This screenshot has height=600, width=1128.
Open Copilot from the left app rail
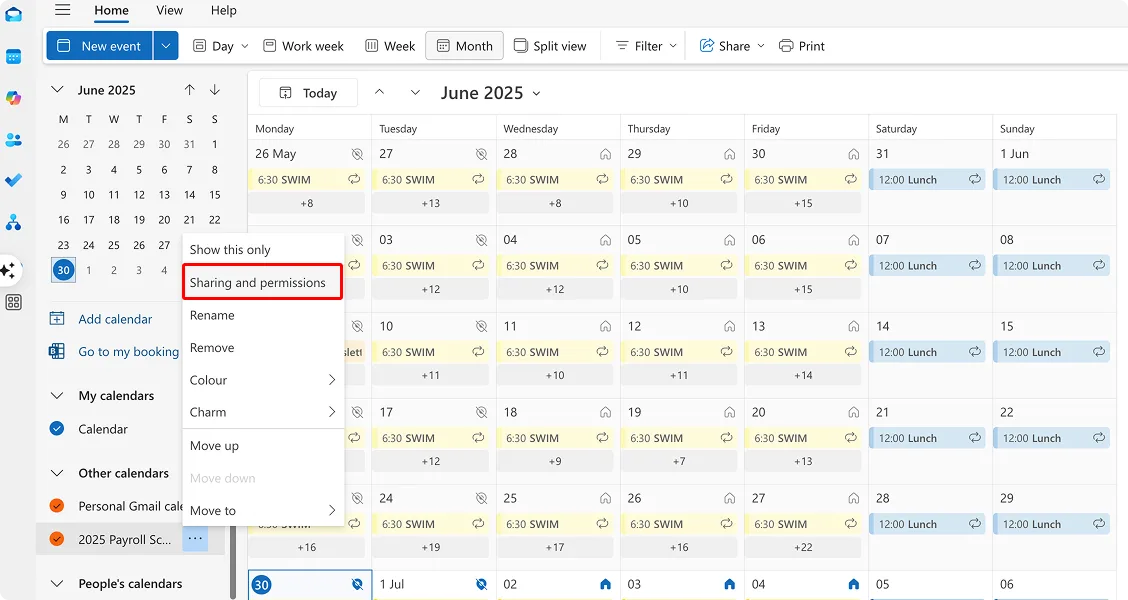(13, 98)
